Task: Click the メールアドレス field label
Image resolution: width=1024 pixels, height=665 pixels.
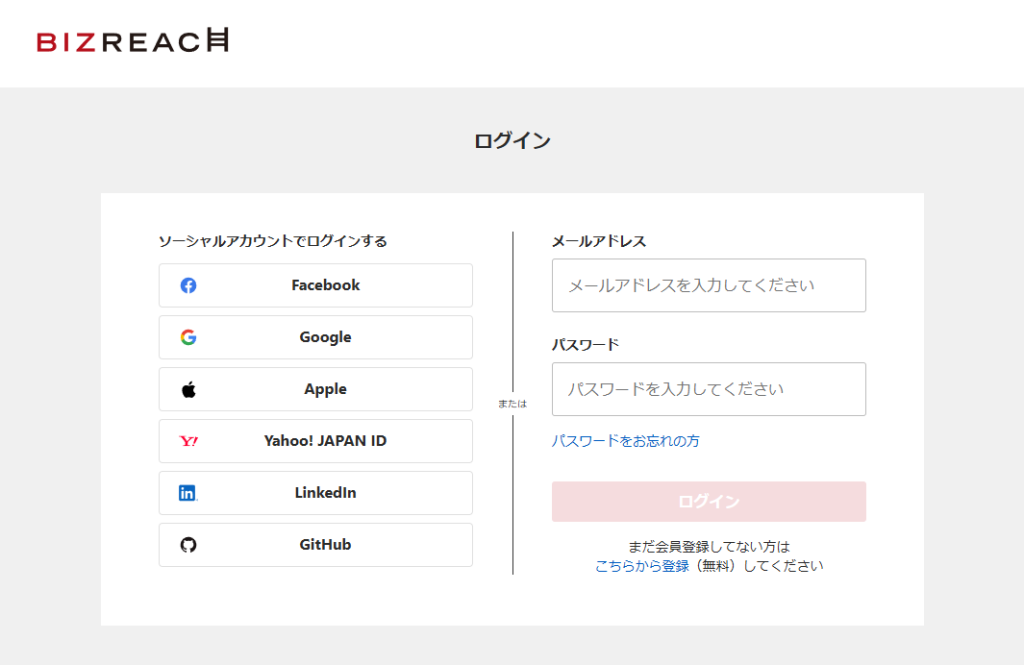Action: (x=599, y=241)
